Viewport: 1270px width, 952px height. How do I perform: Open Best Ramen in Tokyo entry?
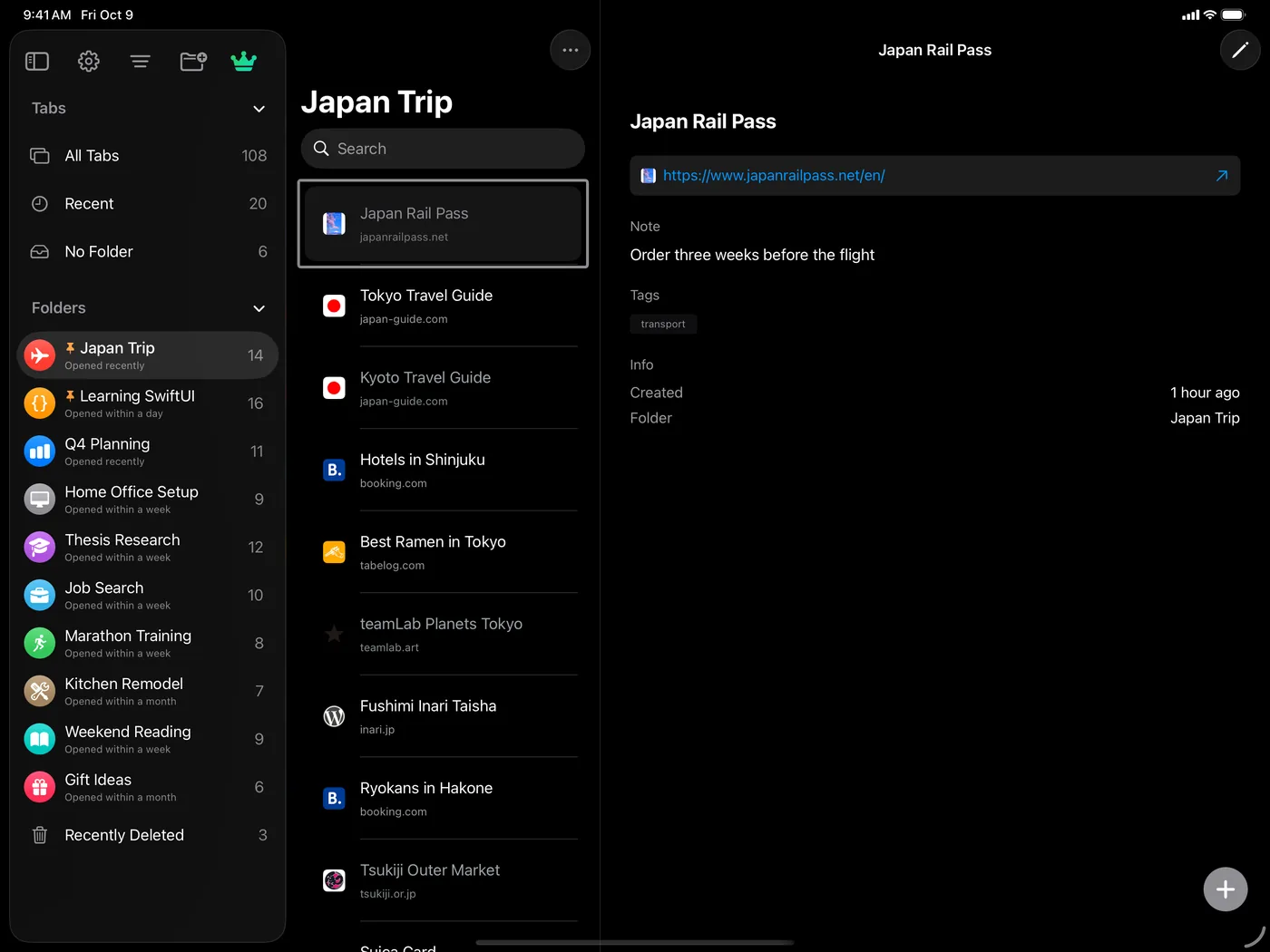(443, 552)
